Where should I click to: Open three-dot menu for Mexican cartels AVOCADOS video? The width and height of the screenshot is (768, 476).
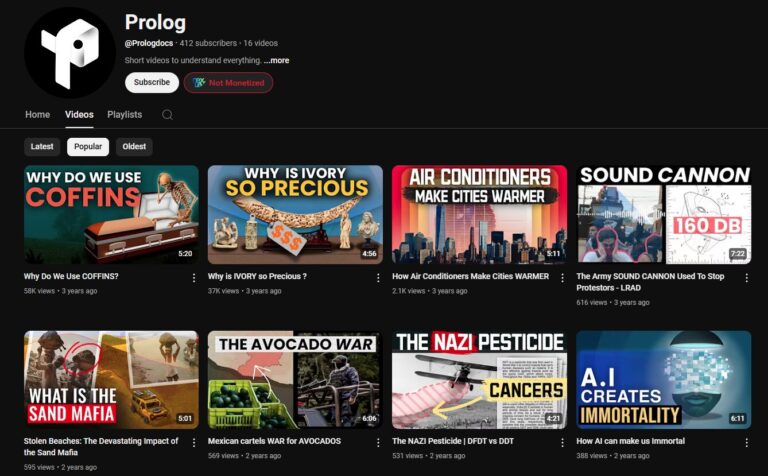point(378,443)
